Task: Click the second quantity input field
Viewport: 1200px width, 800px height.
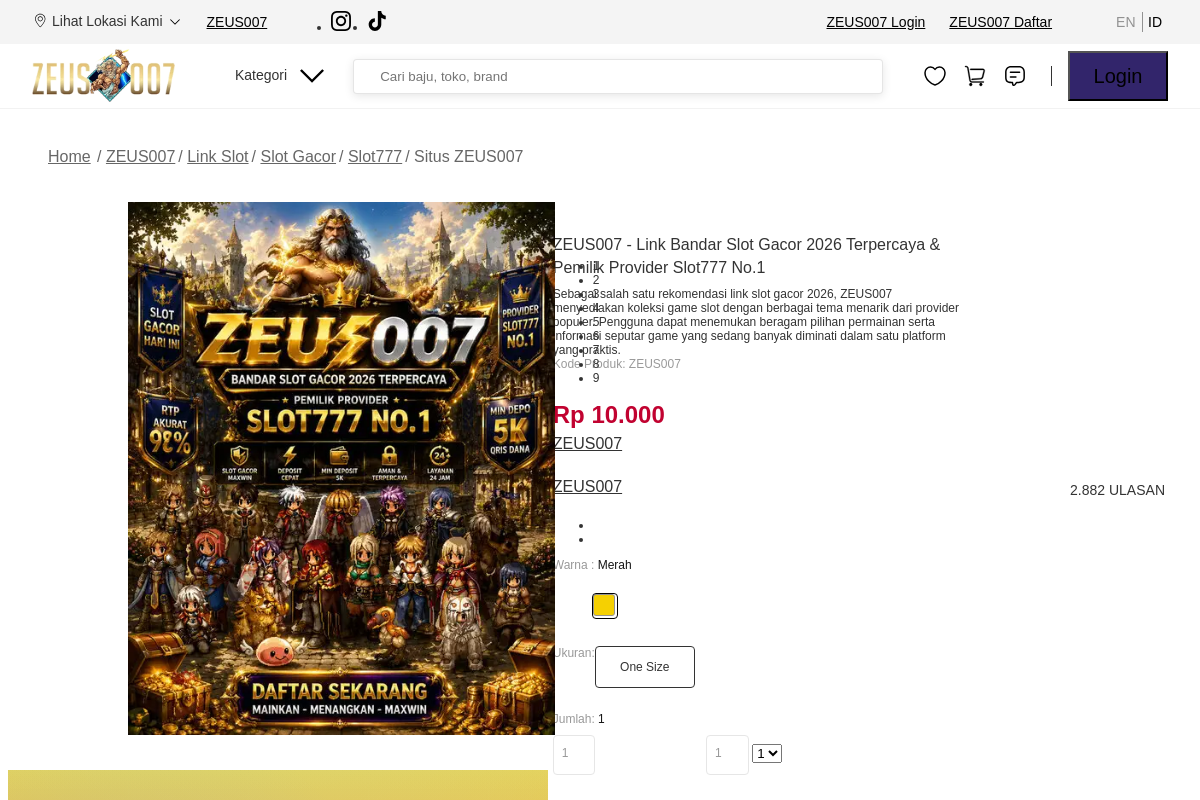Action: (727, 755)
